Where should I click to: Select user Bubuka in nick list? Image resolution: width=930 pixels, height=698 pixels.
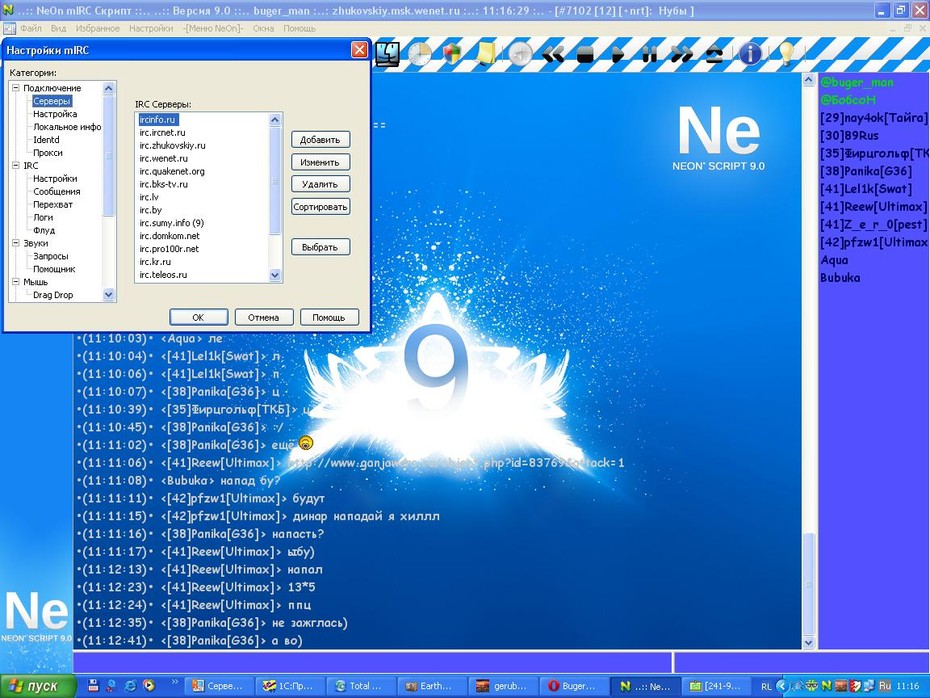tap(840, 278)
